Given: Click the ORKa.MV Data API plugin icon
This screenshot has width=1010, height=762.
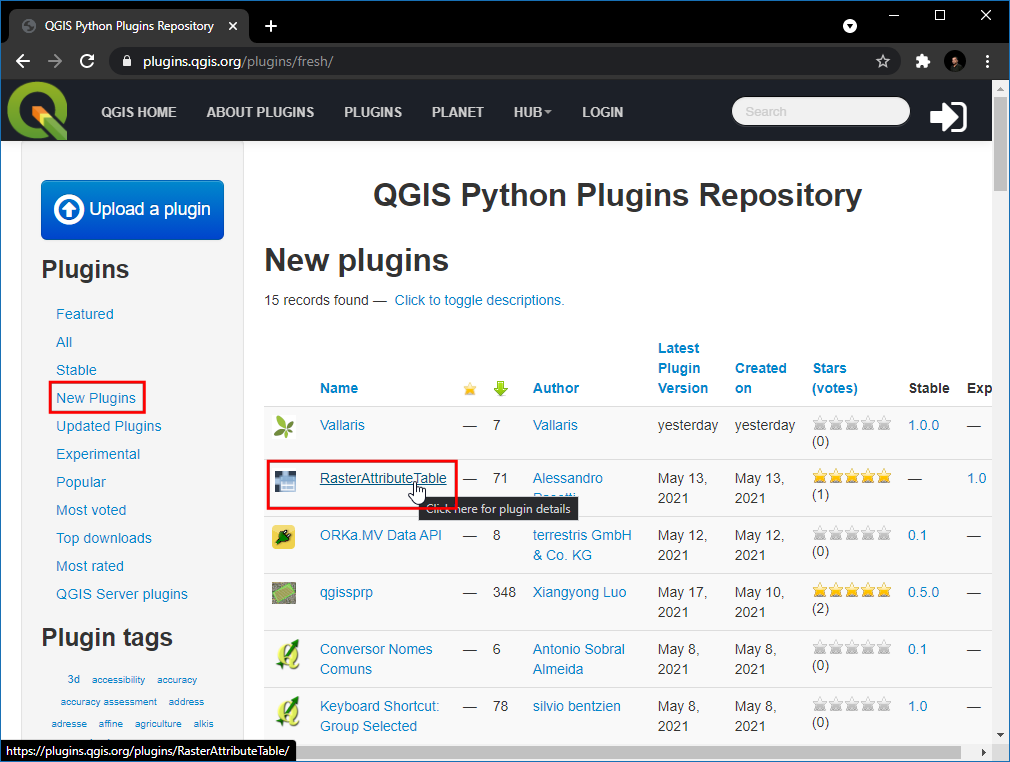Looking at the screenshot, I should [x=284, y=537].
